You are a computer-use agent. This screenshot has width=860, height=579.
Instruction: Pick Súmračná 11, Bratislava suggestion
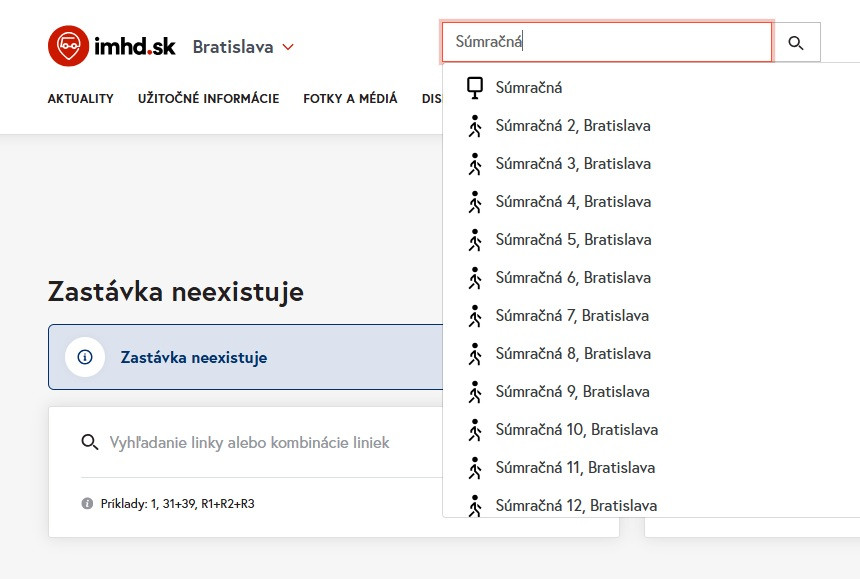(x=575, y=468)
